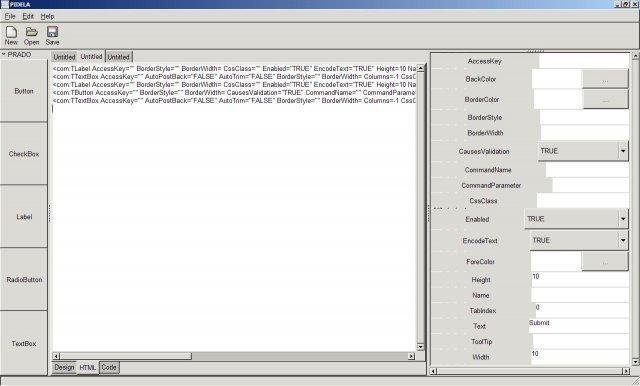640x386 pixels.
Task: Click the Open folder toolbar icon
Action: click(x=31, y=32)
